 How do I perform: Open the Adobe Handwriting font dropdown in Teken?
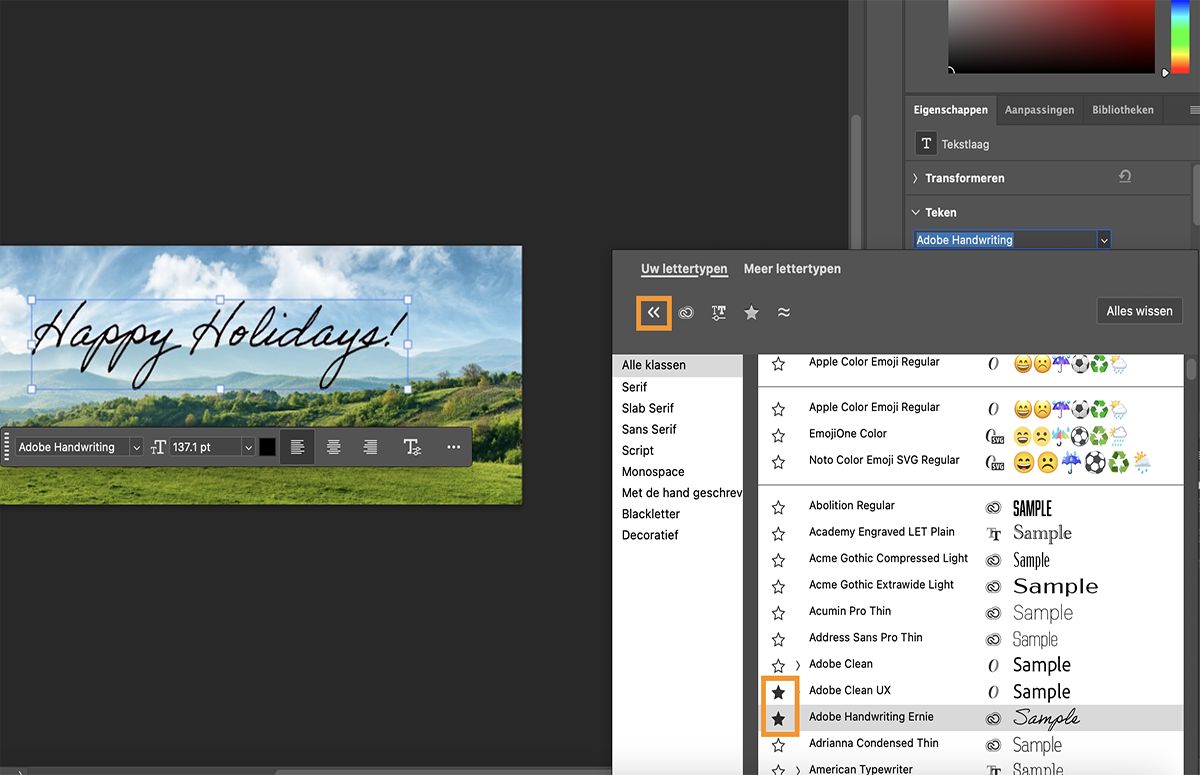point(1103,239)
